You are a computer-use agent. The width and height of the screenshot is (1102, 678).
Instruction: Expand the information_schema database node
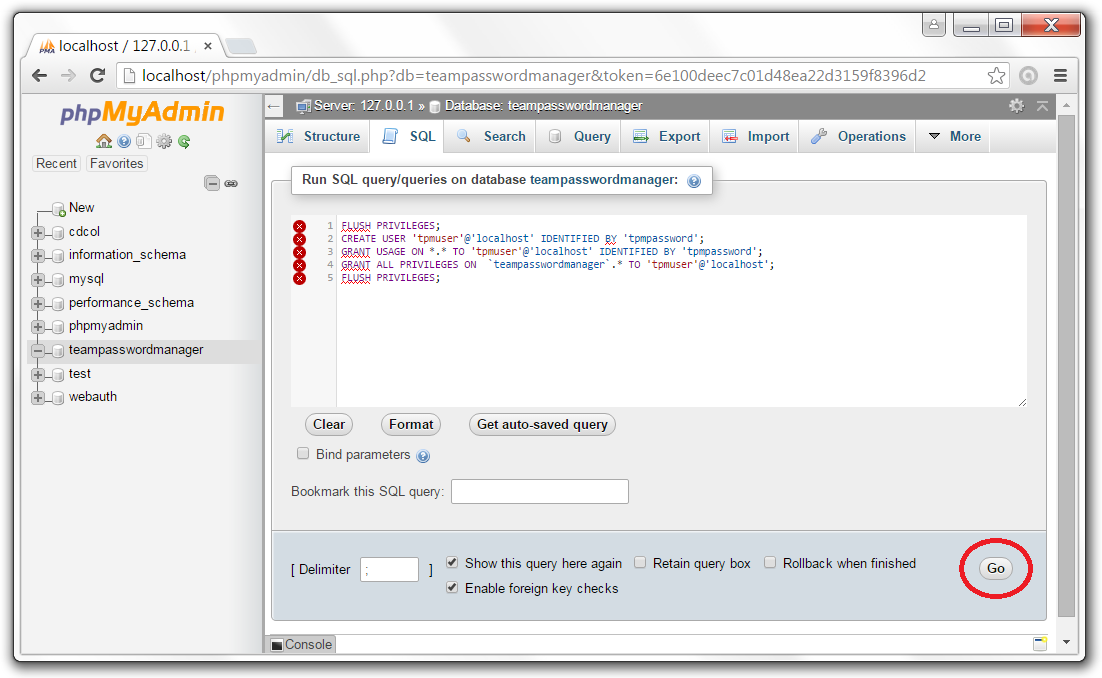pyautogui.click(x=38, y=256)
